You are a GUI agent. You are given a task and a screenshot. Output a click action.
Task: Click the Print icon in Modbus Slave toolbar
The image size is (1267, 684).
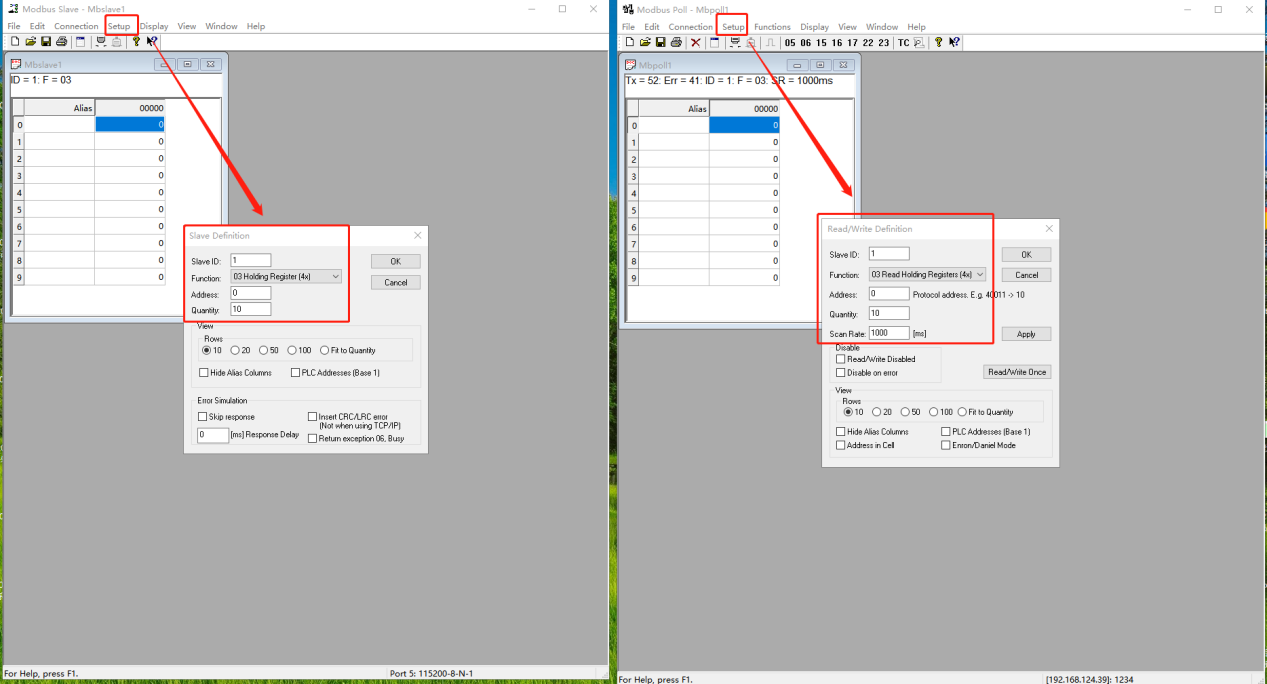61,42
